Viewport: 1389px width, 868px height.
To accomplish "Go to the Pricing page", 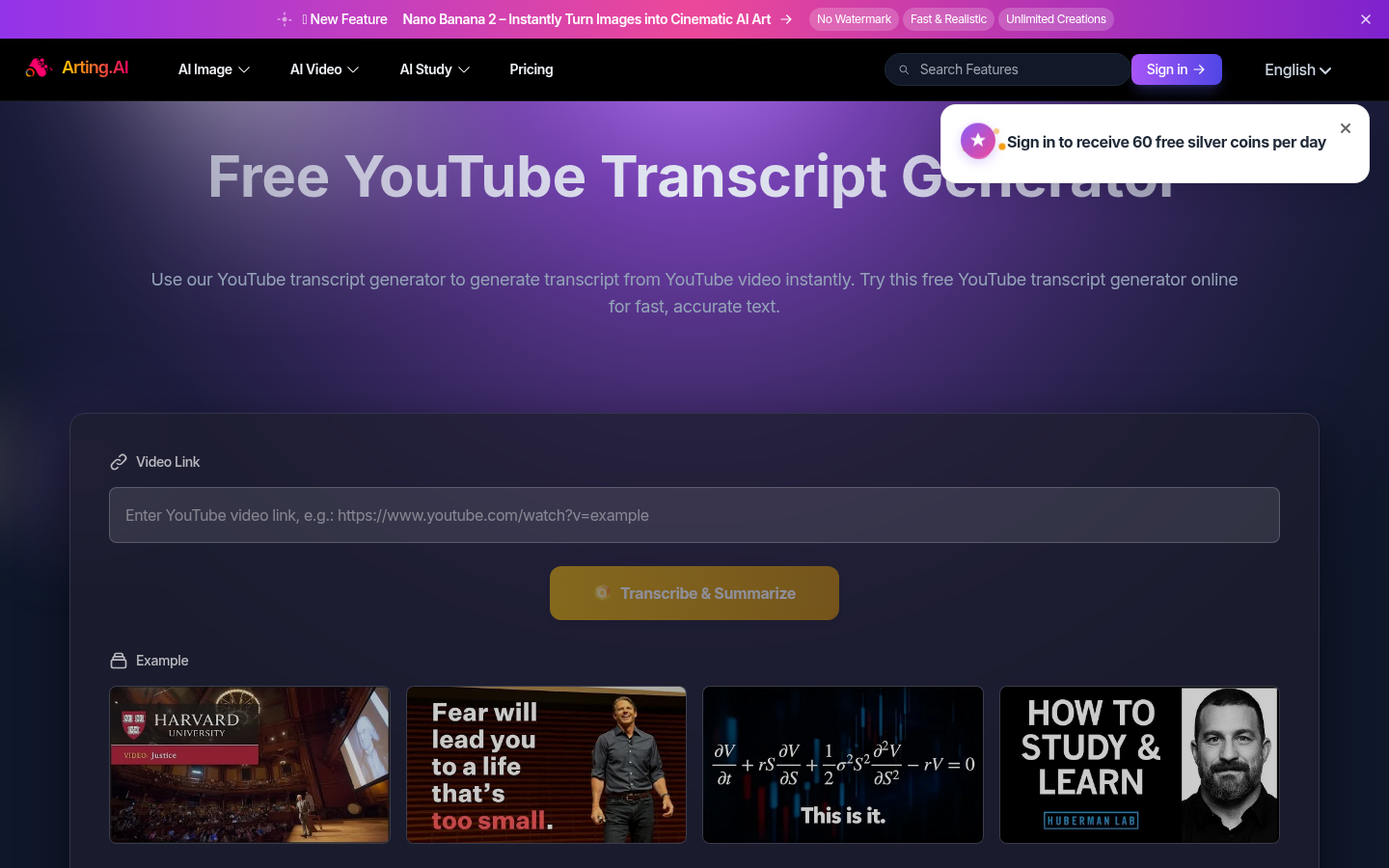I will click(x=531, y=69).
